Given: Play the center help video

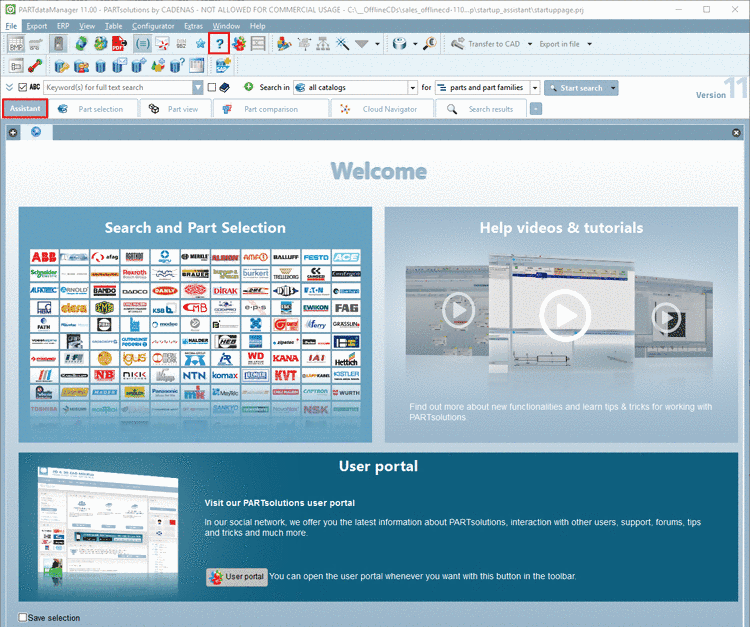Looking at the screenshot, I should (x=565, y=315).
